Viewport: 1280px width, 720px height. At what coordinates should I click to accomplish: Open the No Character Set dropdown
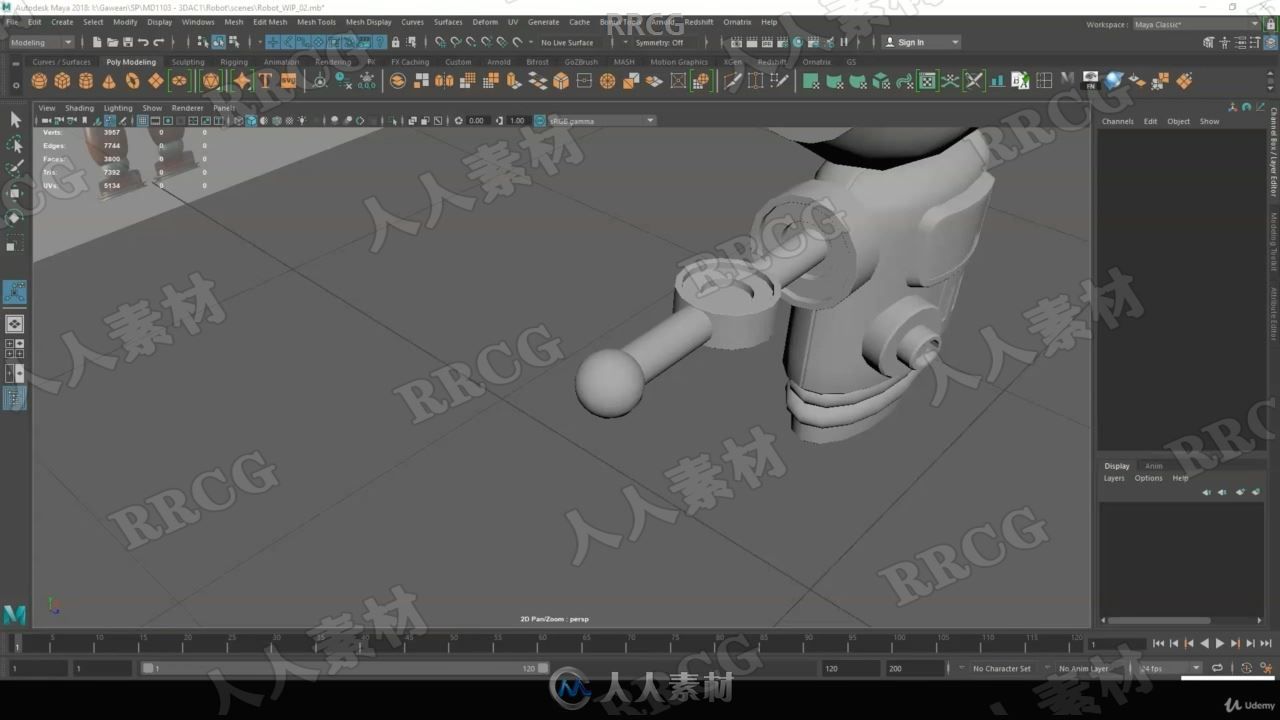pos(1002,668)
